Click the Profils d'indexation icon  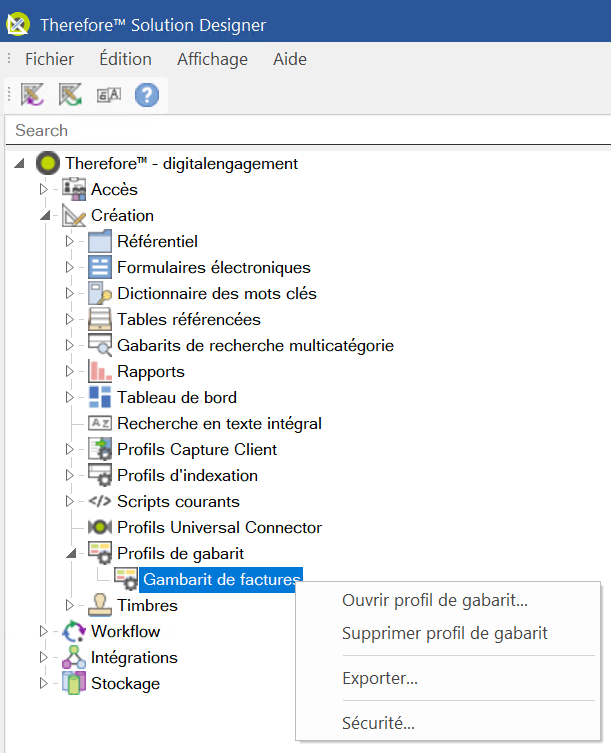point(100,475)
